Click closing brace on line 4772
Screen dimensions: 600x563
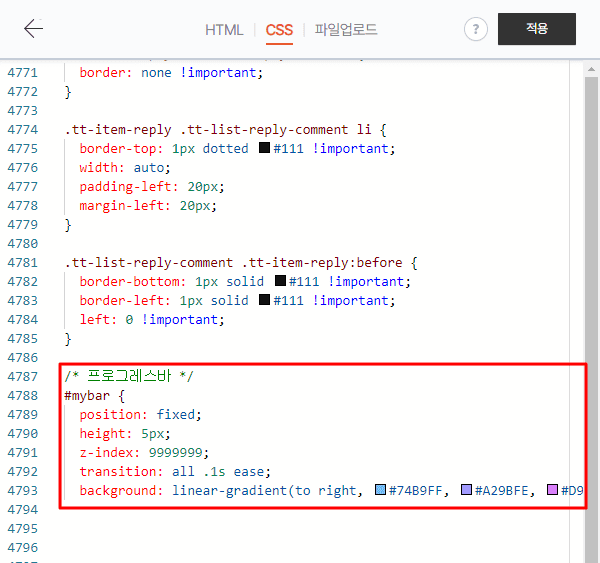coord(68,92)
